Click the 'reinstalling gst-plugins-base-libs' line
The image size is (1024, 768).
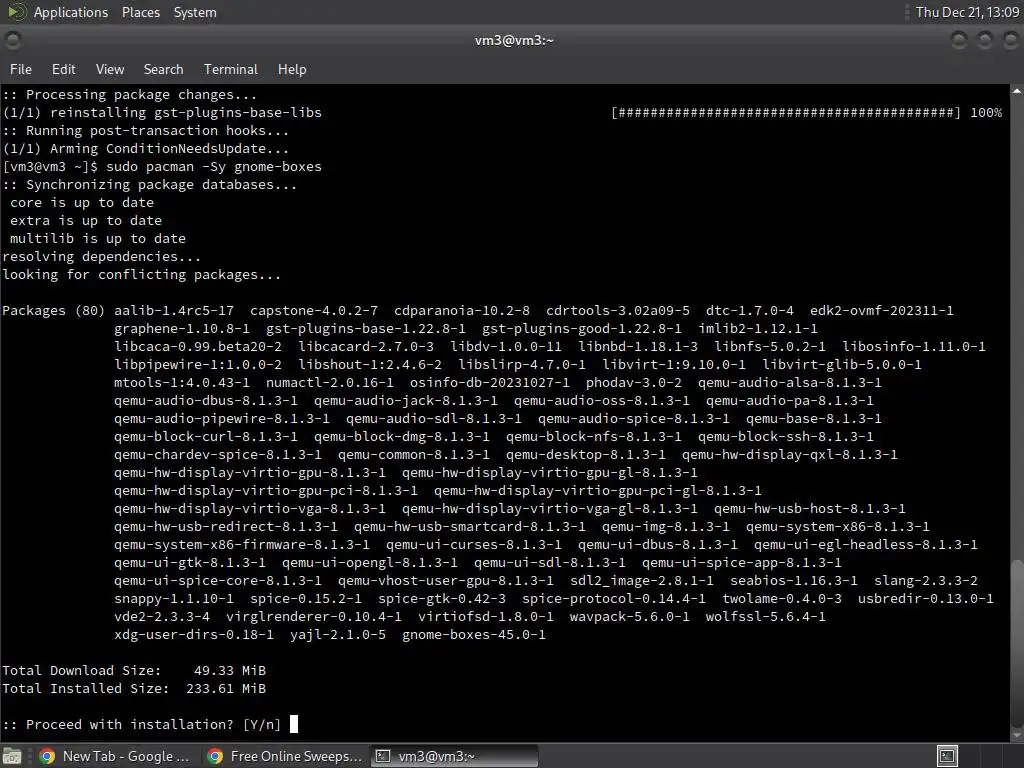pyautogui.click(x=162, y=113)
